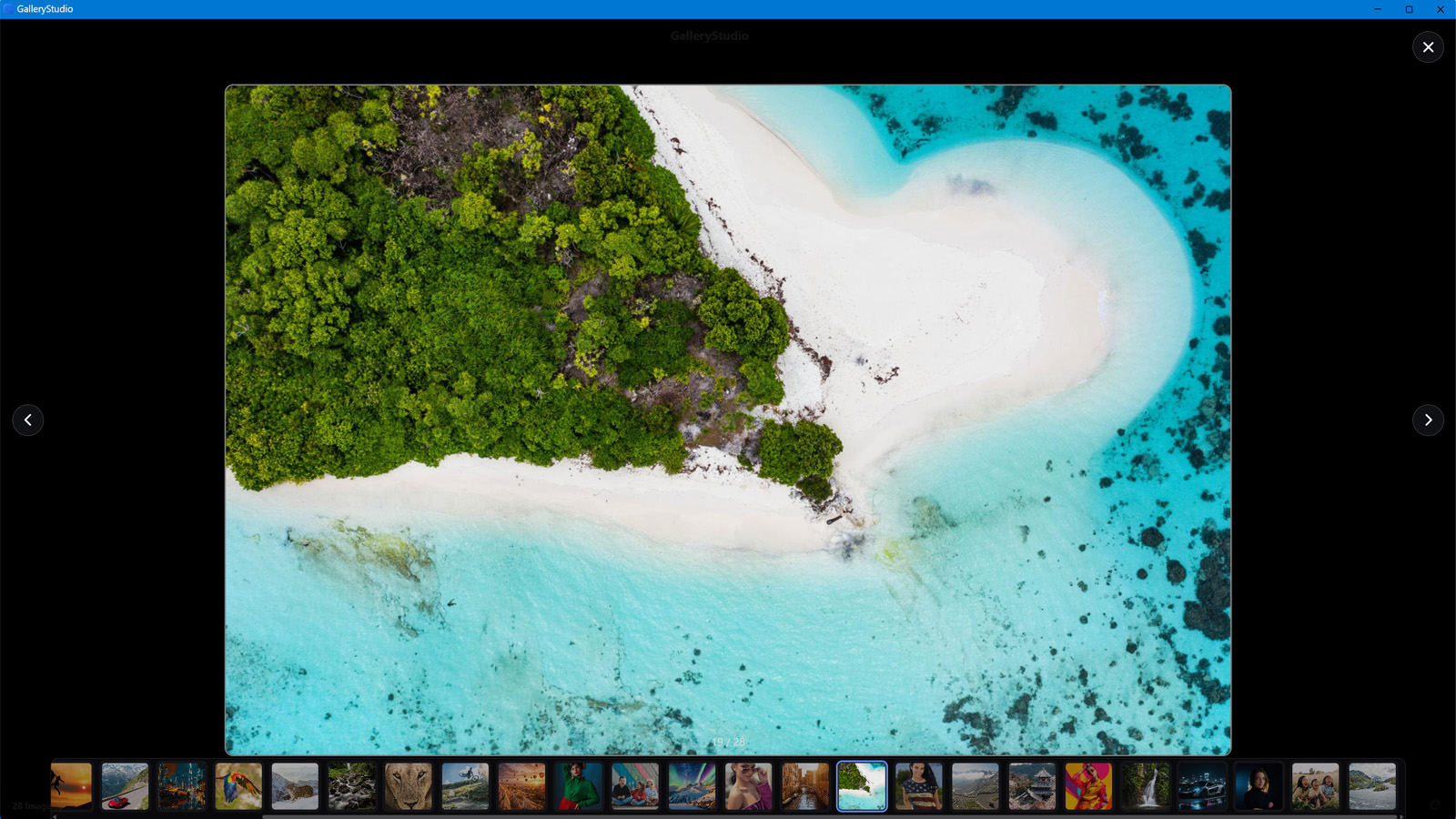Screen dimensions: 1456x819
Task: Click the 19 / 28 image counter
Action: (x=728, y=743)
